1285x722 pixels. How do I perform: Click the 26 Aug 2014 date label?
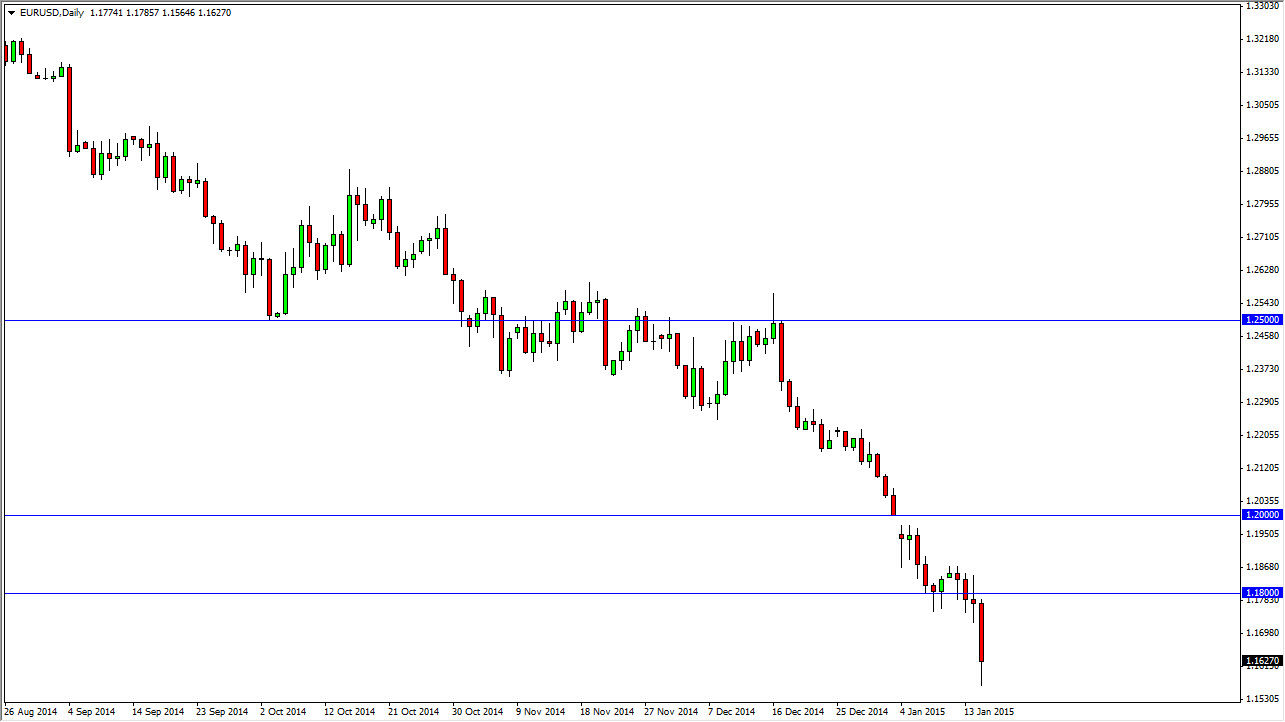click(x=31, y=712)
